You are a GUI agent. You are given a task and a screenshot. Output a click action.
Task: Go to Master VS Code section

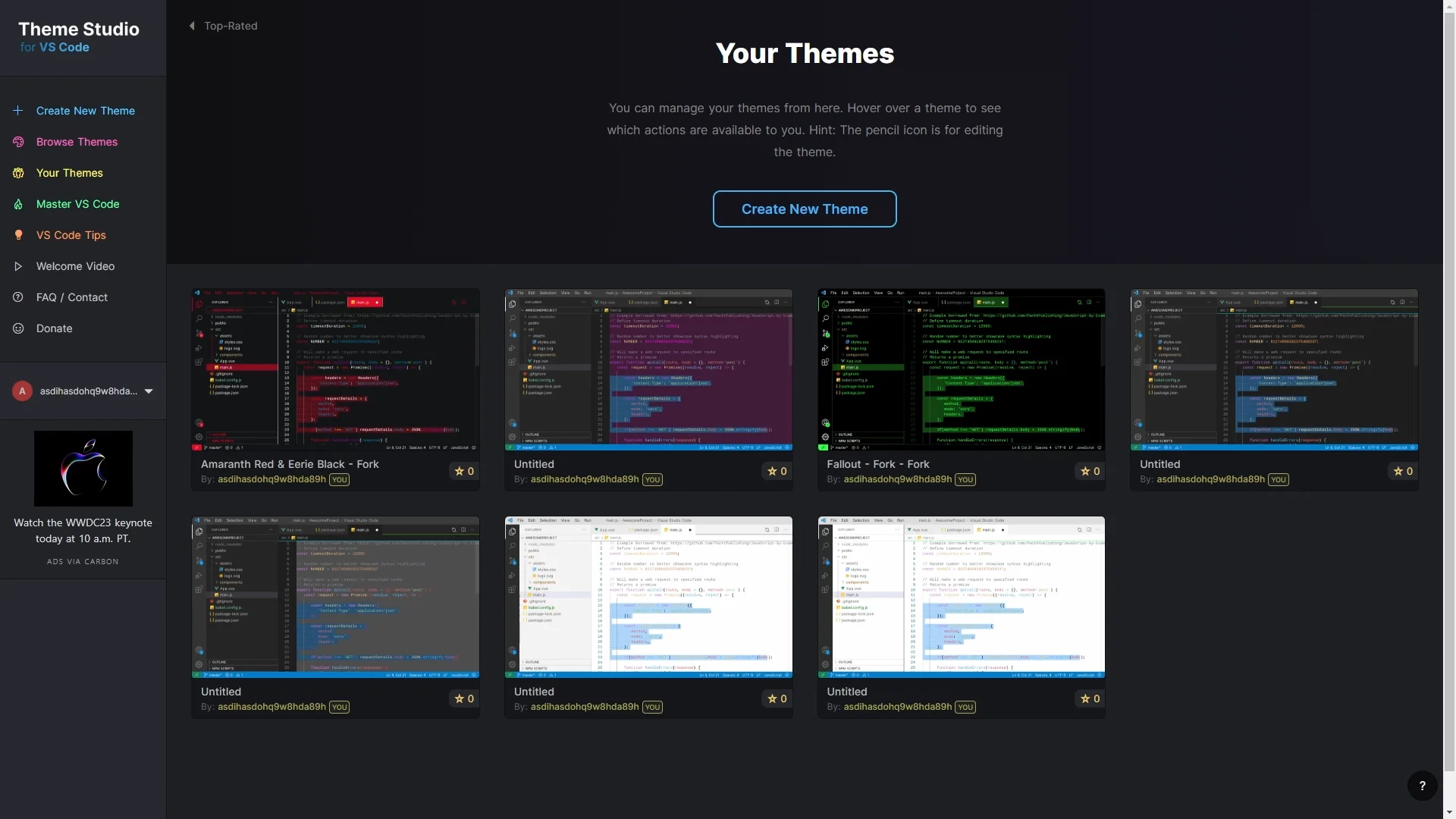(x=77, y=204)
